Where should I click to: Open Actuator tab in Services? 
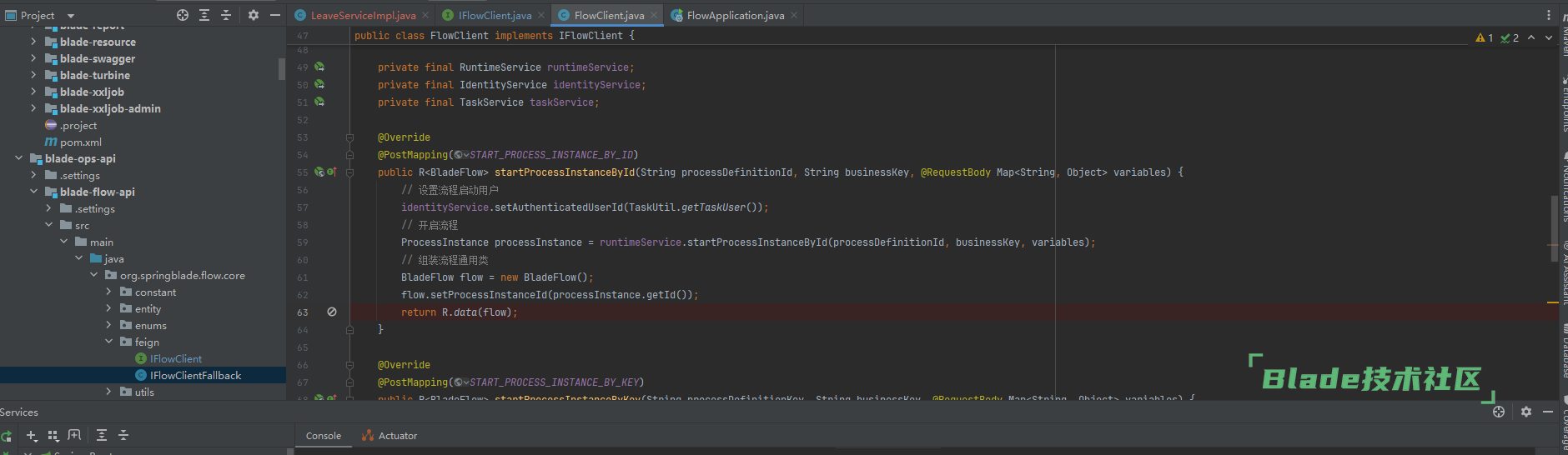[x=389, y=436]
